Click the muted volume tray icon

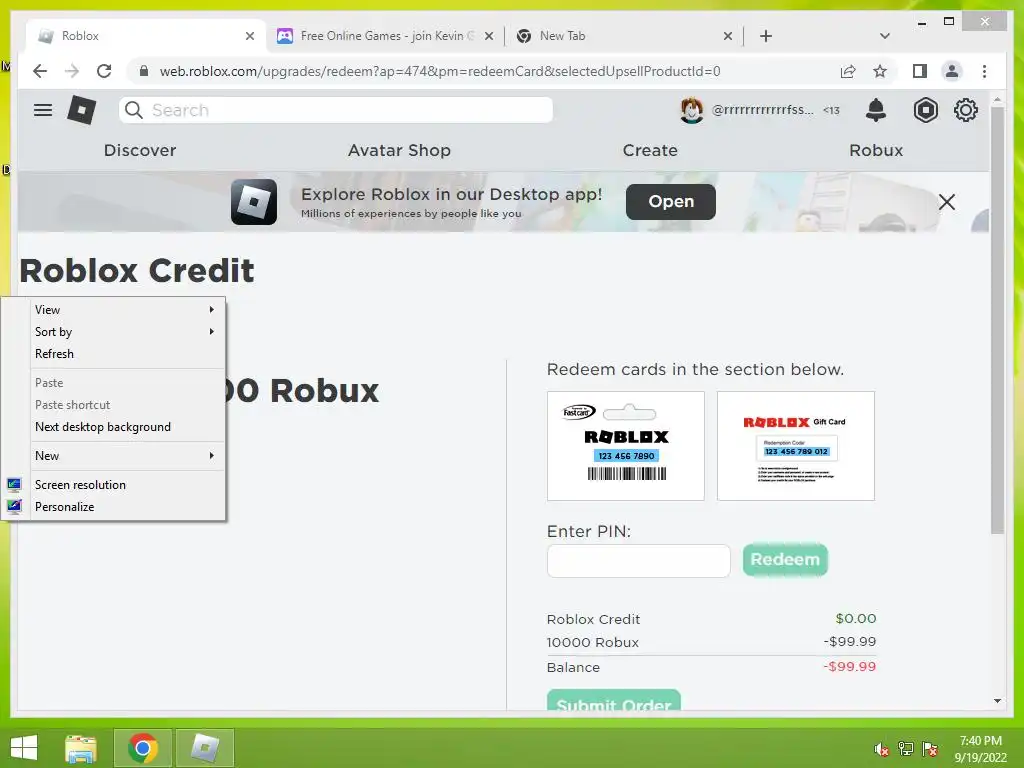(881, 749)
